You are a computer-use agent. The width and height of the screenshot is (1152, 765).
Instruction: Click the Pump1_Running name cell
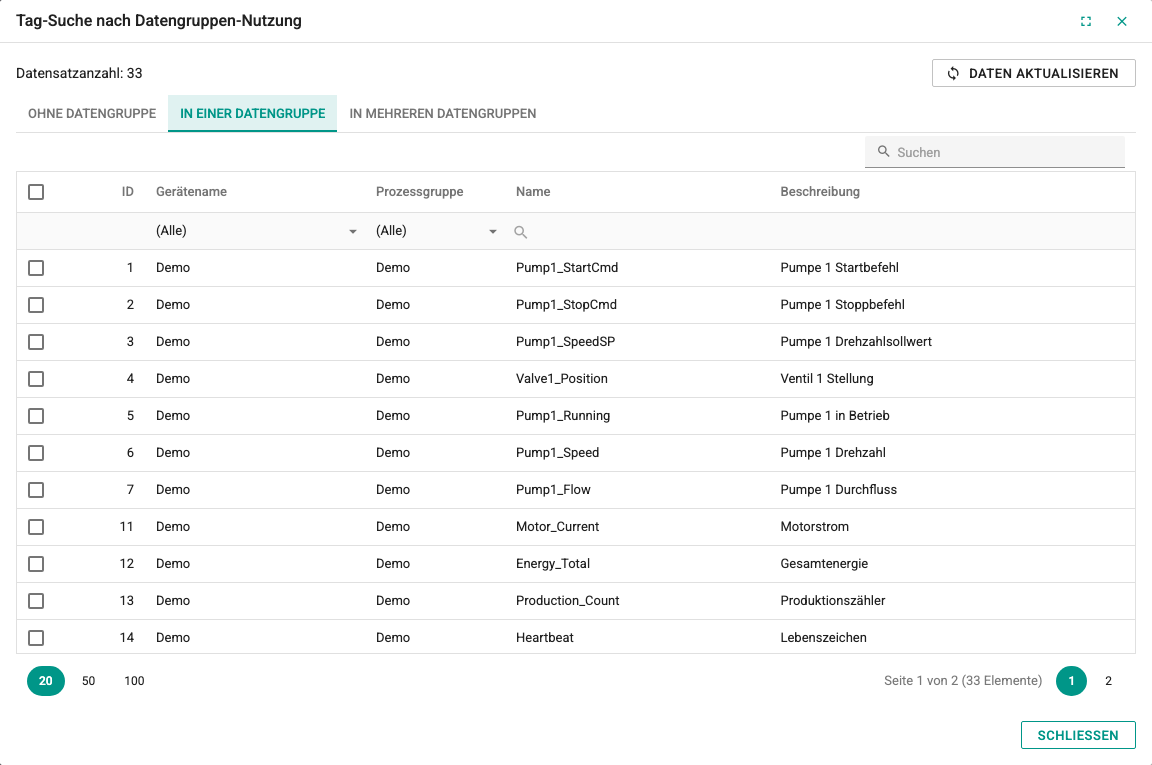[x=563, y=416]
